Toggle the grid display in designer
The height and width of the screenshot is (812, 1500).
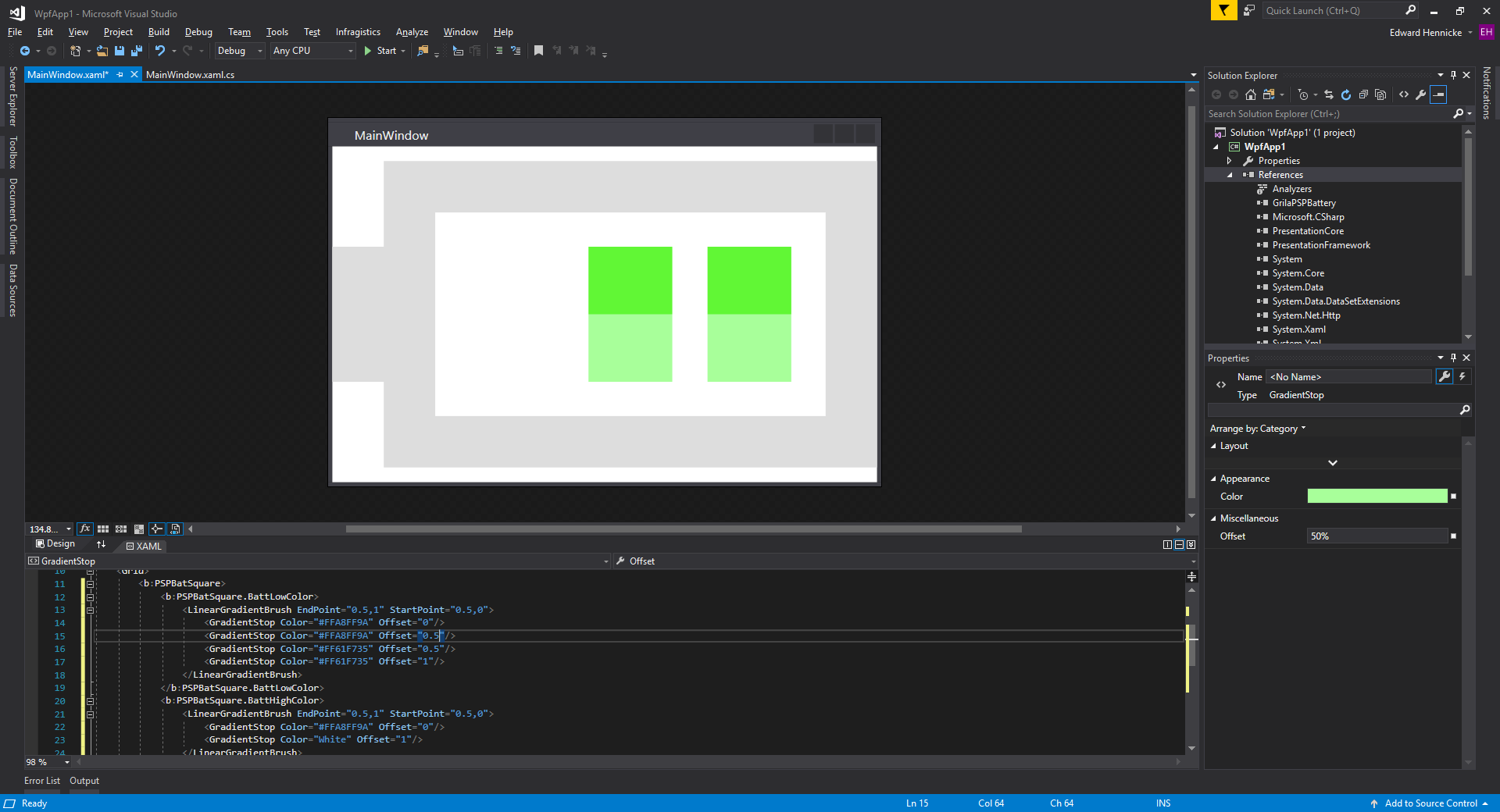coord(103,529)
